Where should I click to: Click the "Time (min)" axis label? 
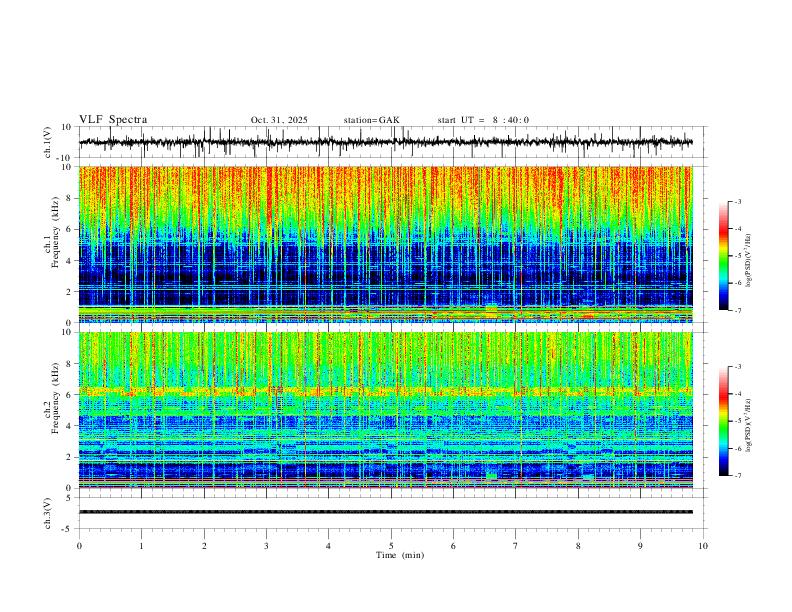coord(400,555)
